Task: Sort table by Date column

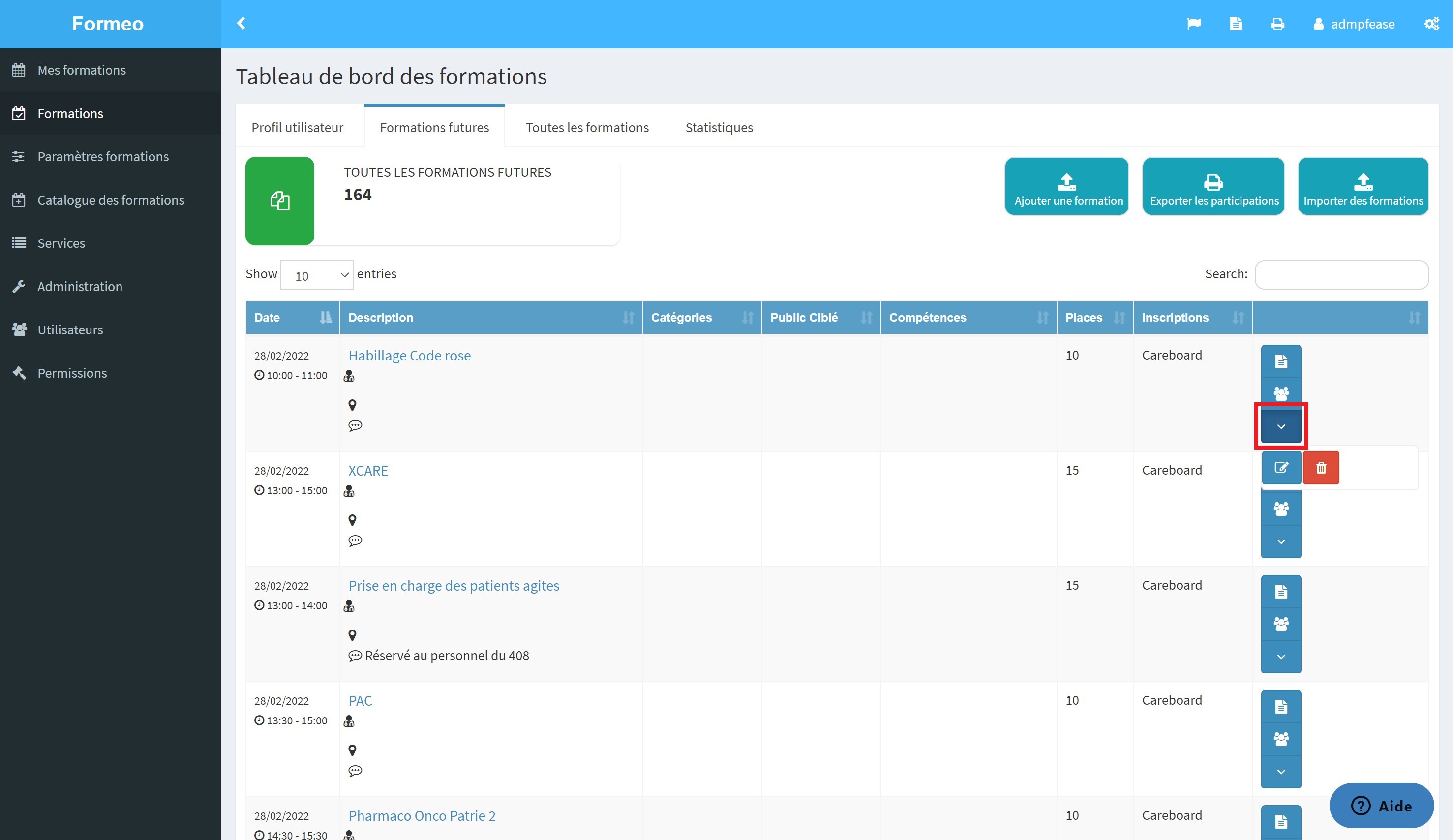Action: [292, 317]
